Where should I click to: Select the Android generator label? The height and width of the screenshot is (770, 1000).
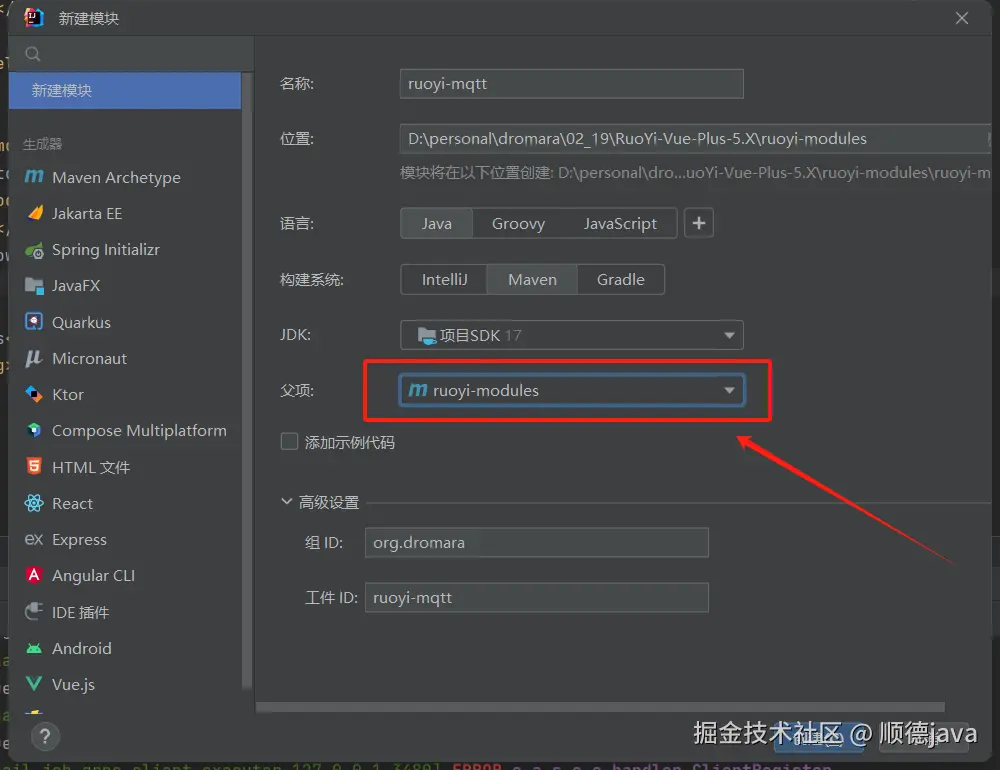[82, 649]
